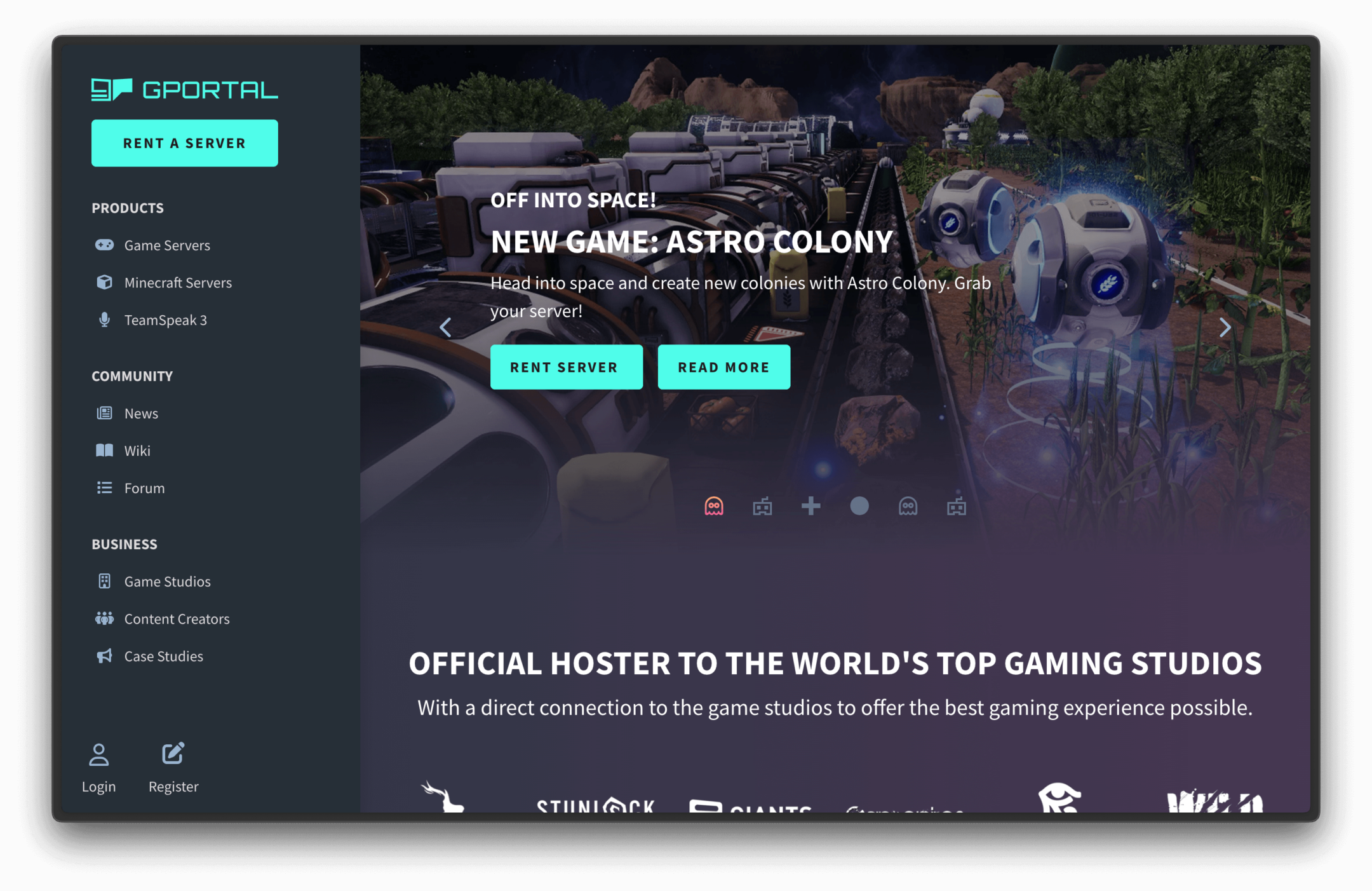Image resolution: width=1372 pixels, height=891 pixels.
Task: Click the Rent a Server button
Action: tap(184, 143)
